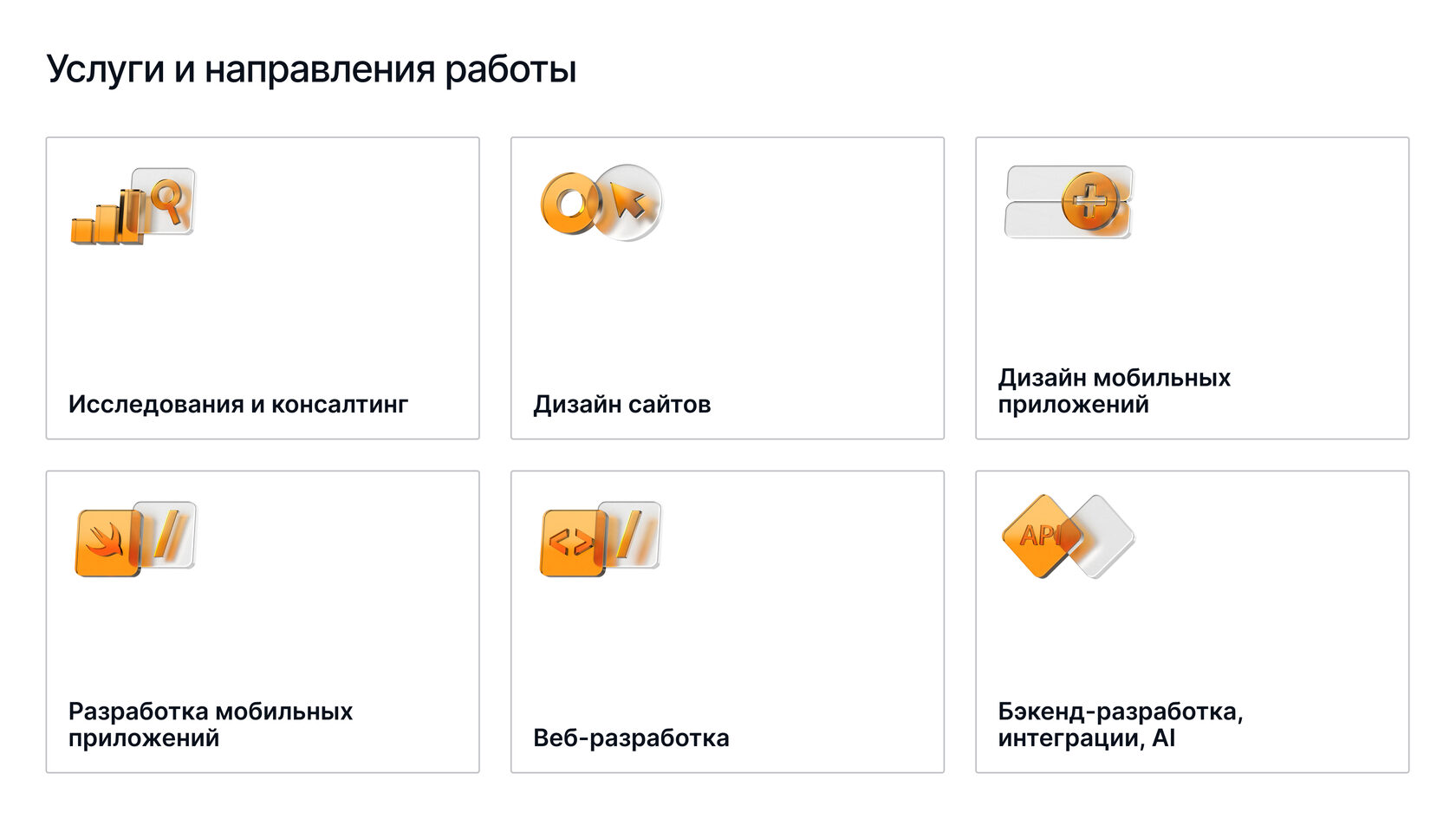This screenshot has width=1456, height=819.
Task: Open Бэкенд-разработка, интеграции, AI link
Action: [1121, 725]
